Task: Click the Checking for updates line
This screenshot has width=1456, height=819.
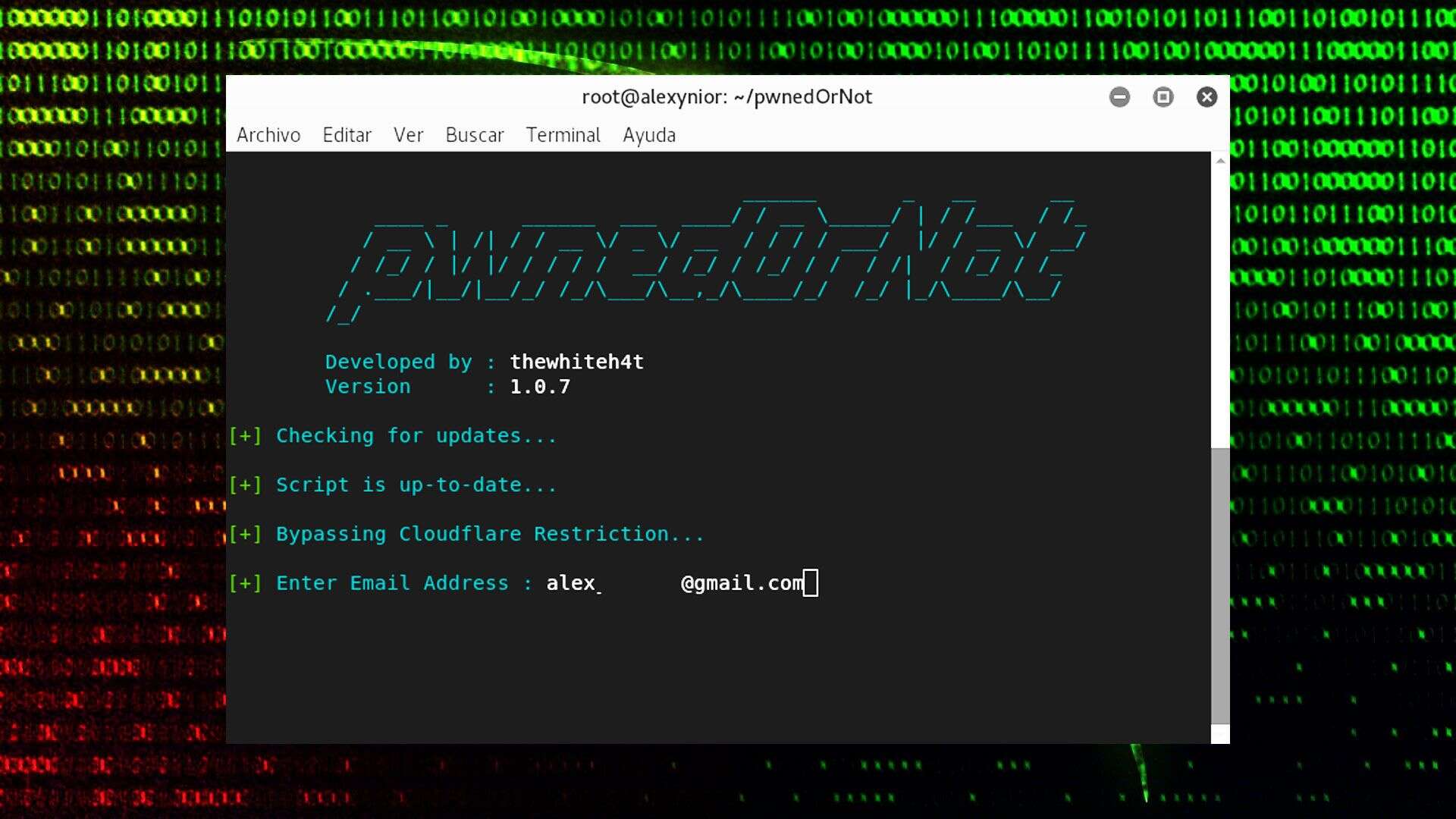Action: 393,436
